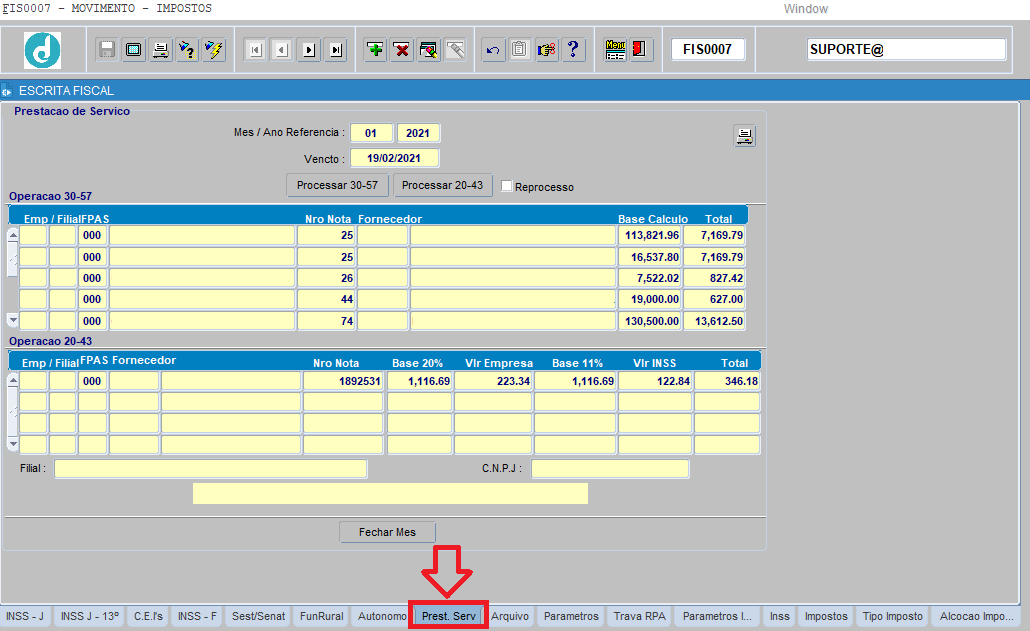The height and width of the screenshot is (631, 1030).
Task: Click the printer icon beside reference date
Action: [744, 137]
